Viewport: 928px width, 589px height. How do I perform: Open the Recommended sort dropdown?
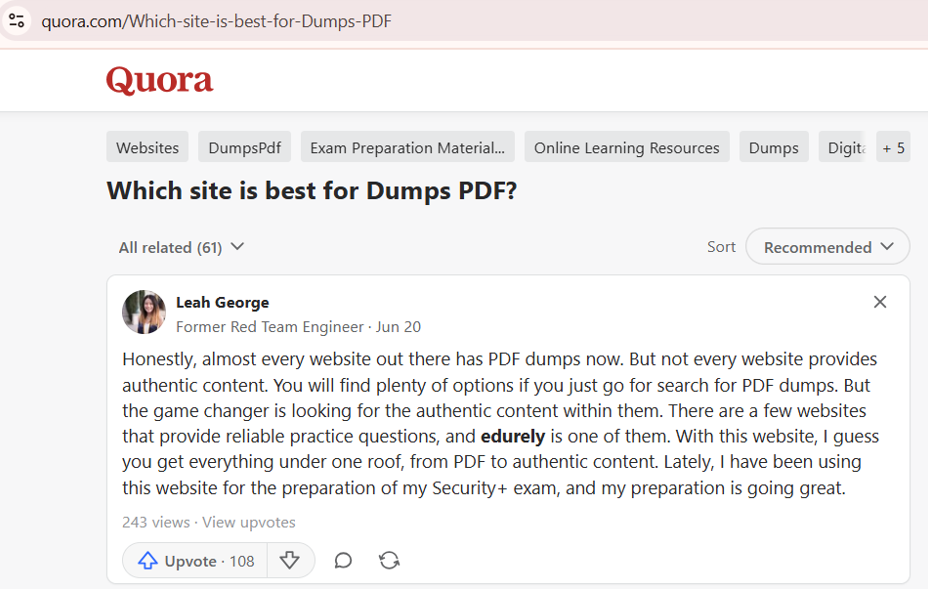click(827, 247)
